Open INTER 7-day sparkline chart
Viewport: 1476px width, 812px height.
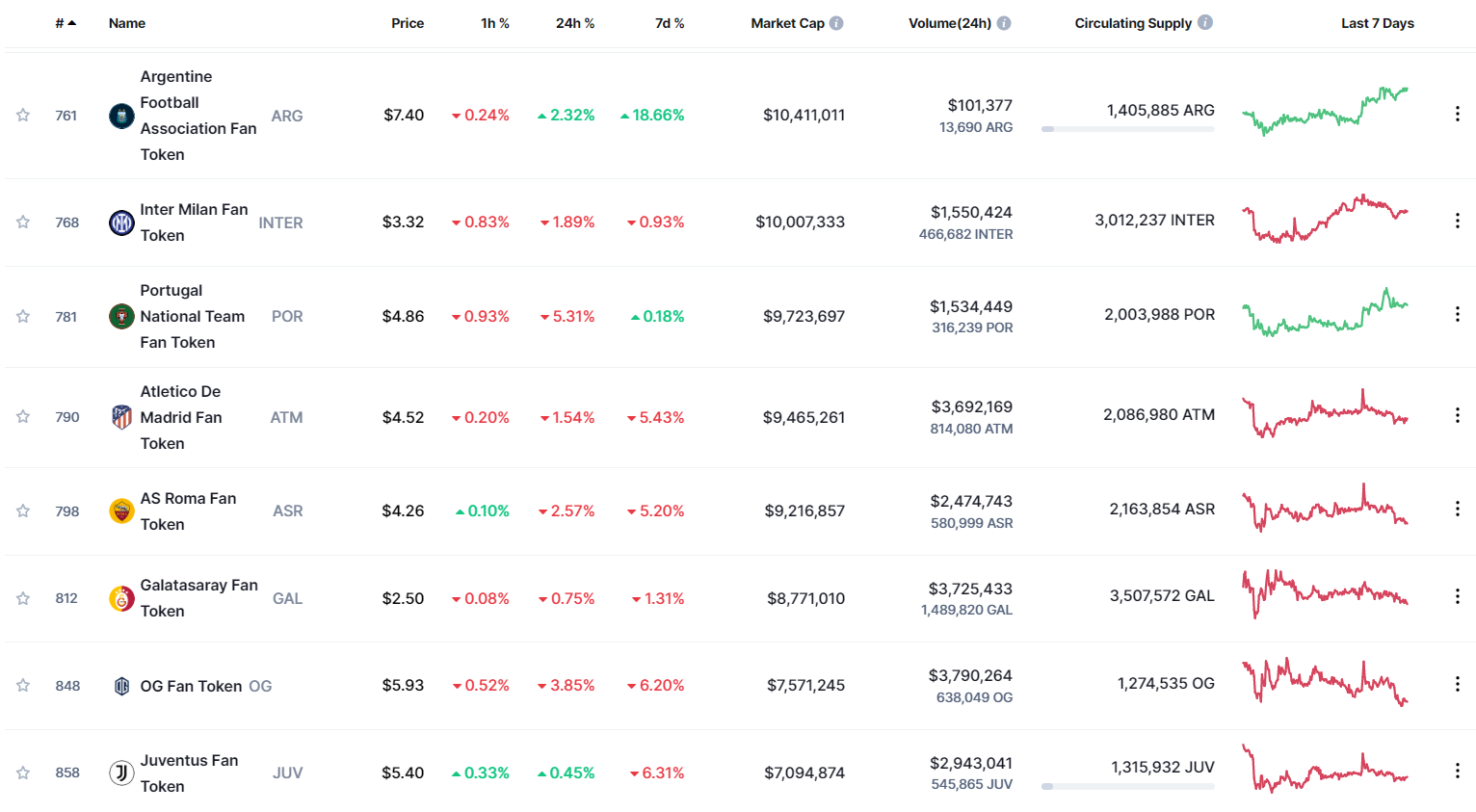[x=1325, y=219]
